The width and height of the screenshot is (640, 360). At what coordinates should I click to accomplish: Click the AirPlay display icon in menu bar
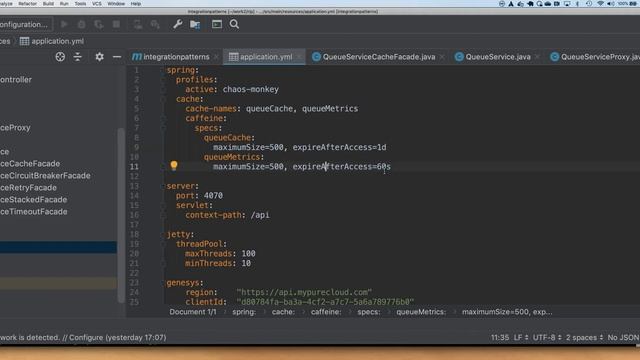click(x=567, y=4)
